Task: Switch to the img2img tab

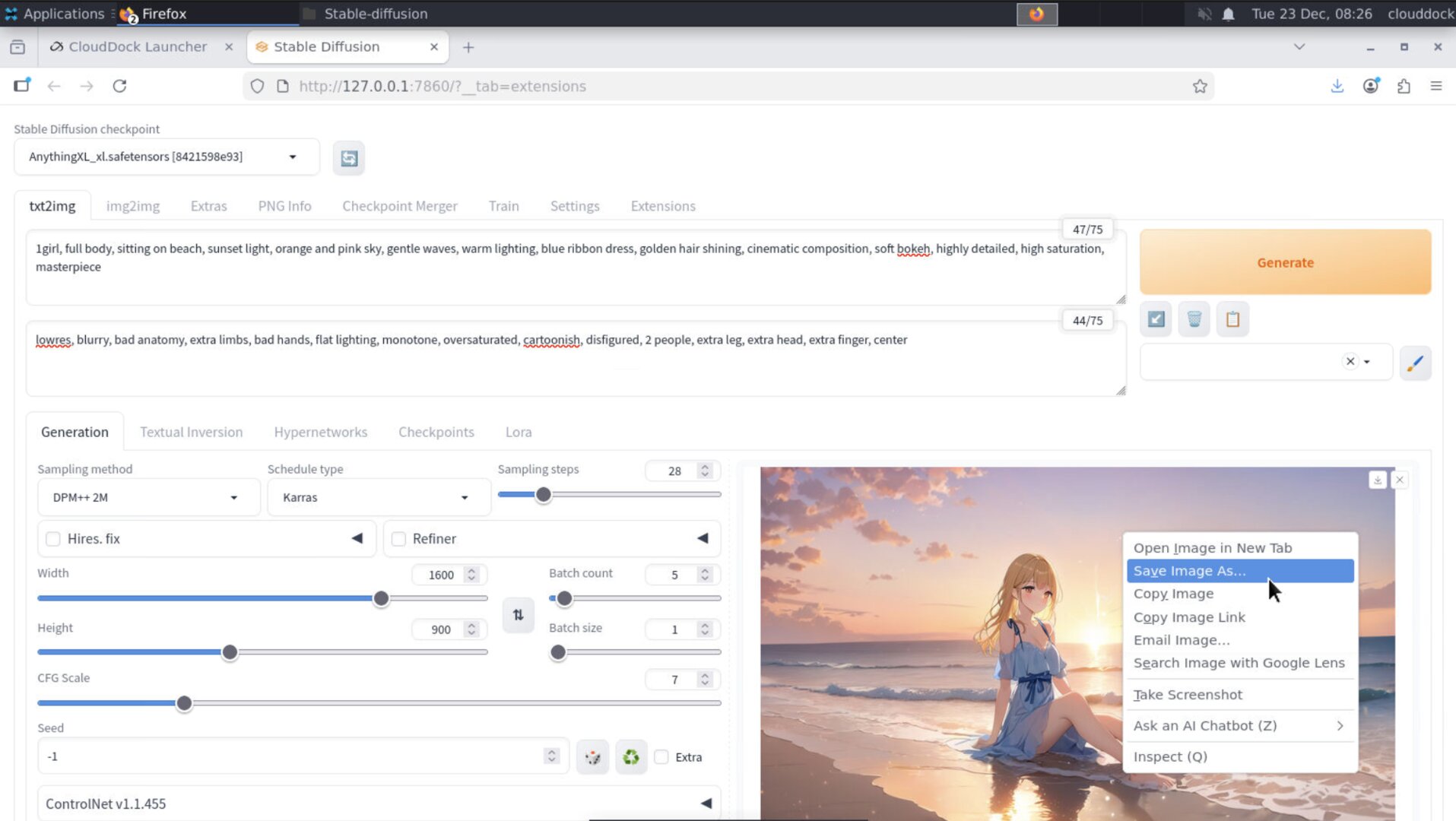Action: tap(132, 205)
